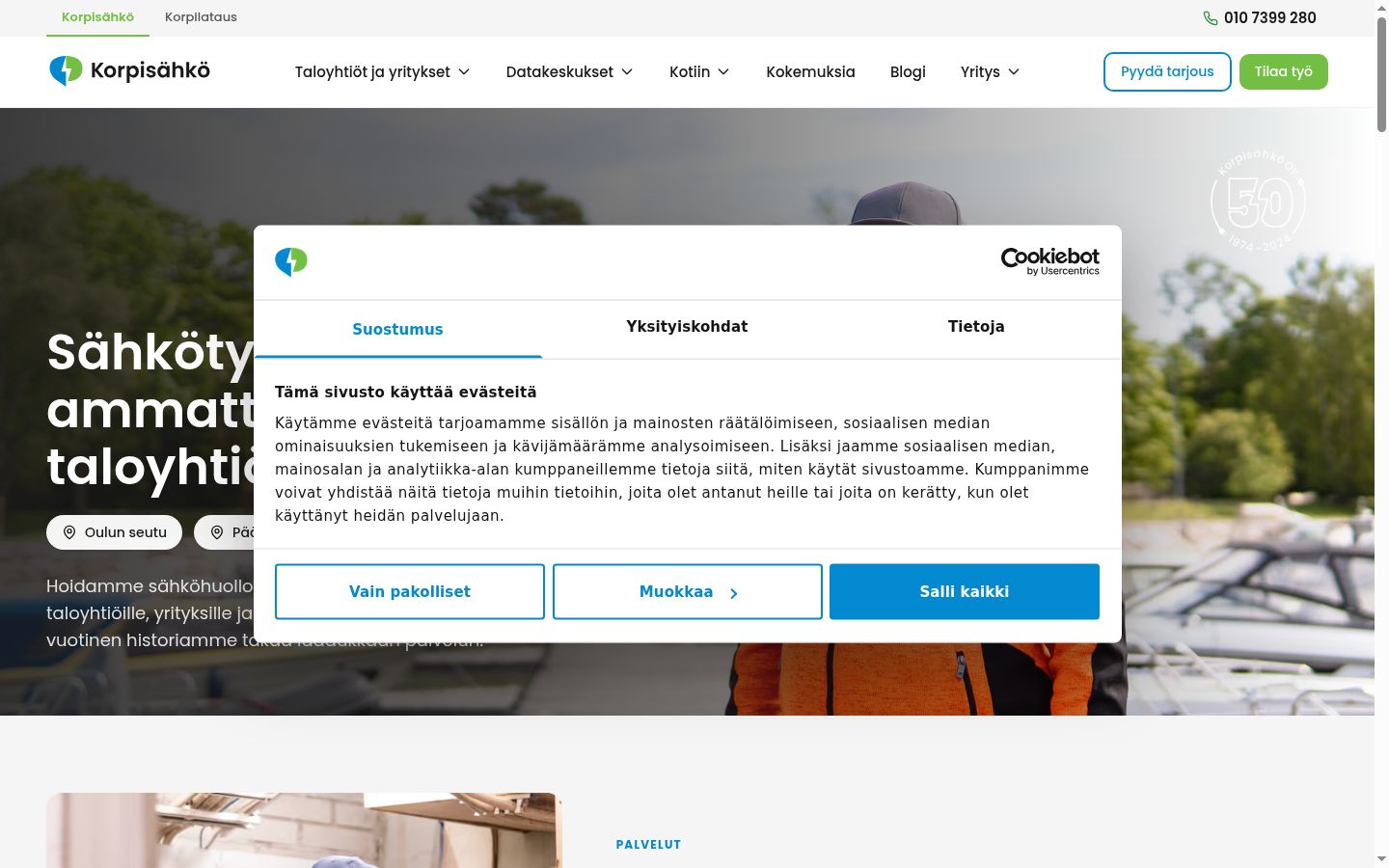Select the Korpisähkö site tab
1389x868 pixels.
97,17
